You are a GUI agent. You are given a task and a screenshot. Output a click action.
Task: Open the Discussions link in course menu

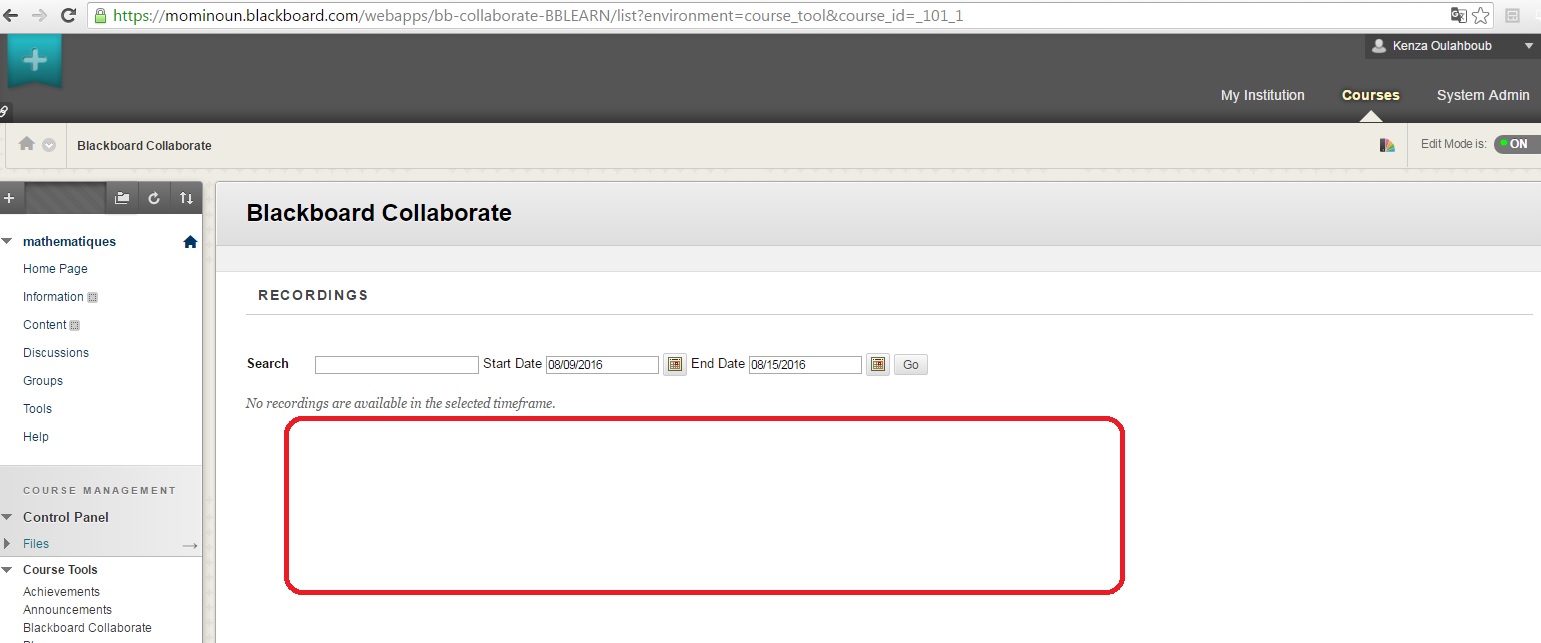(x=56, y=353)
